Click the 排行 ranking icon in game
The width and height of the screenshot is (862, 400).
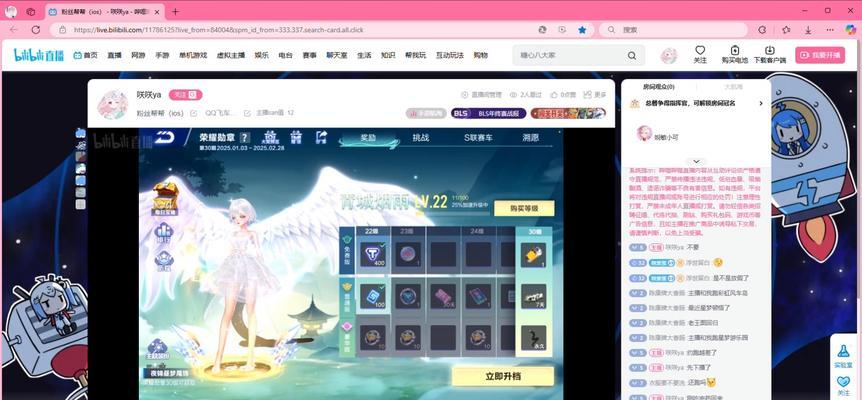pyautogui.click(x=164, y=233)
